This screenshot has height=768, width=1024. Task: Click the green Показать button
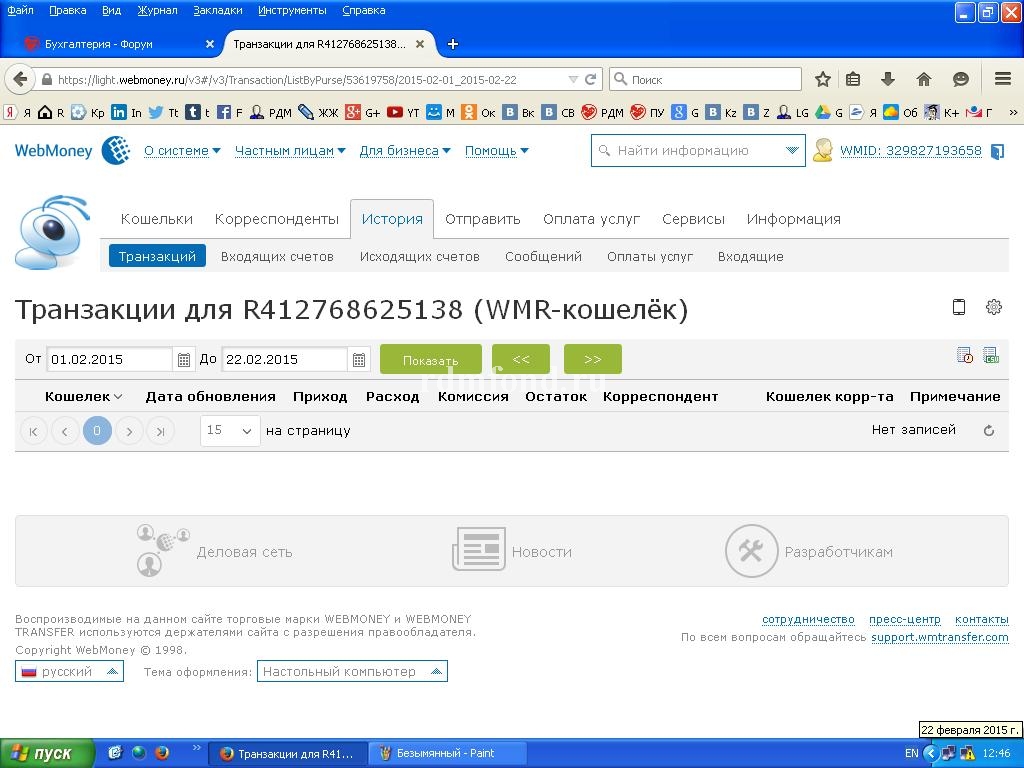point(430,360)
